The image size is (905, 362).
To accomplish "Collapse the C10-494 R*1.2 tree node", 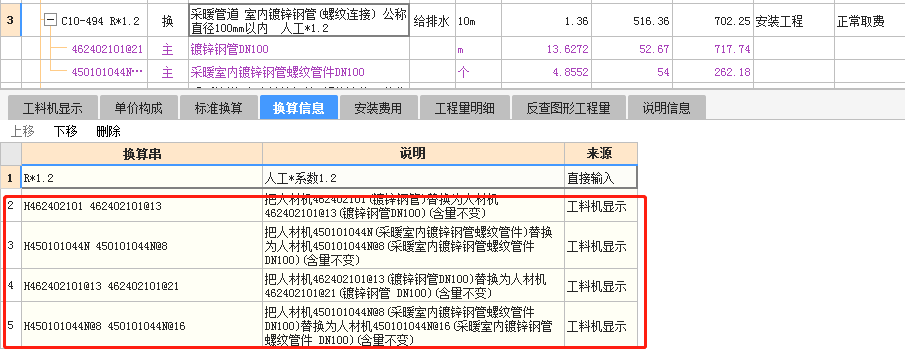I will 50,21.
